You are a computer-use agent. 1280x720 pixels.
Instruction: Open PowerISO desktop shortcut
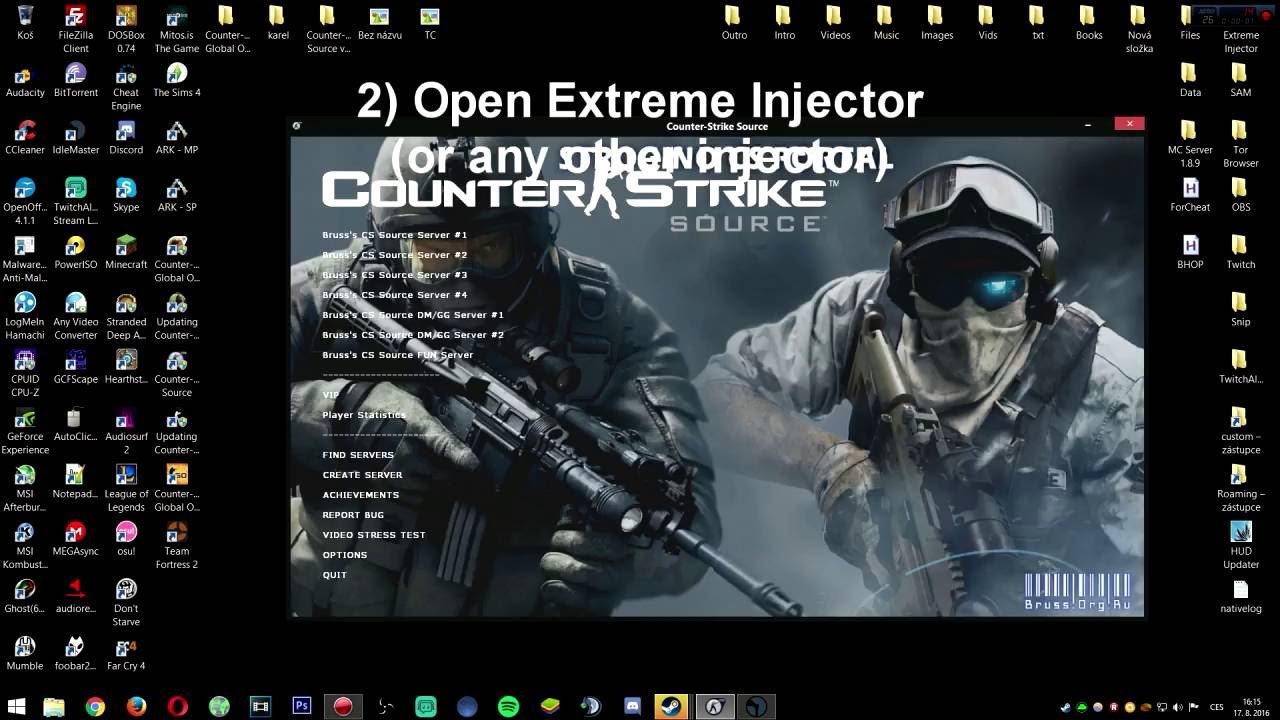[76, 251]
